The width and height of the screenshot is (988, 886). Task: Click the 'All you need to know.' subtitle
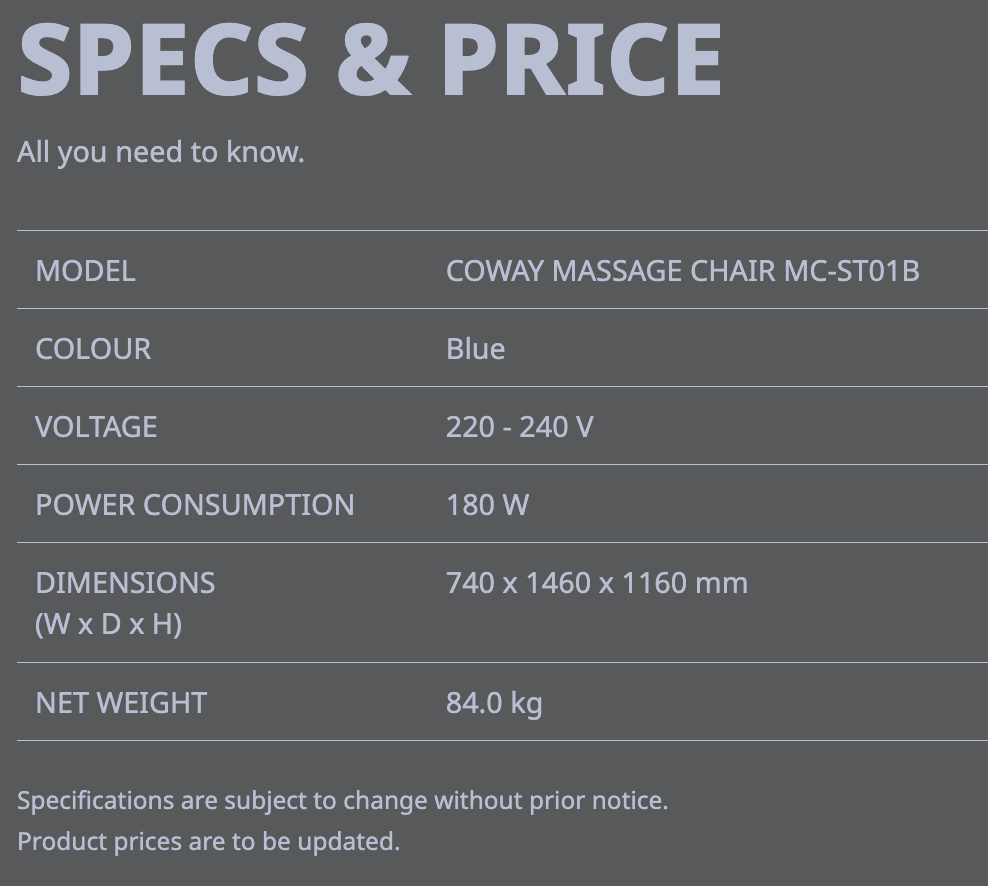coord(161,152)
